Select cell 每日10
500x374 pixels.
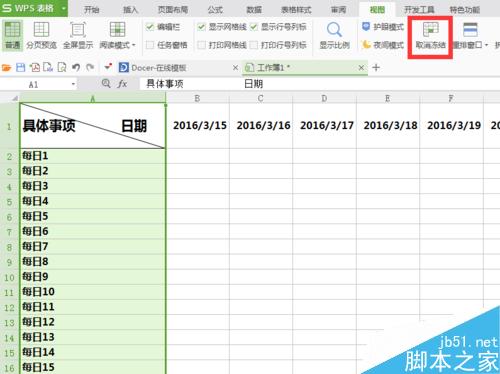[x=93, y=292]
